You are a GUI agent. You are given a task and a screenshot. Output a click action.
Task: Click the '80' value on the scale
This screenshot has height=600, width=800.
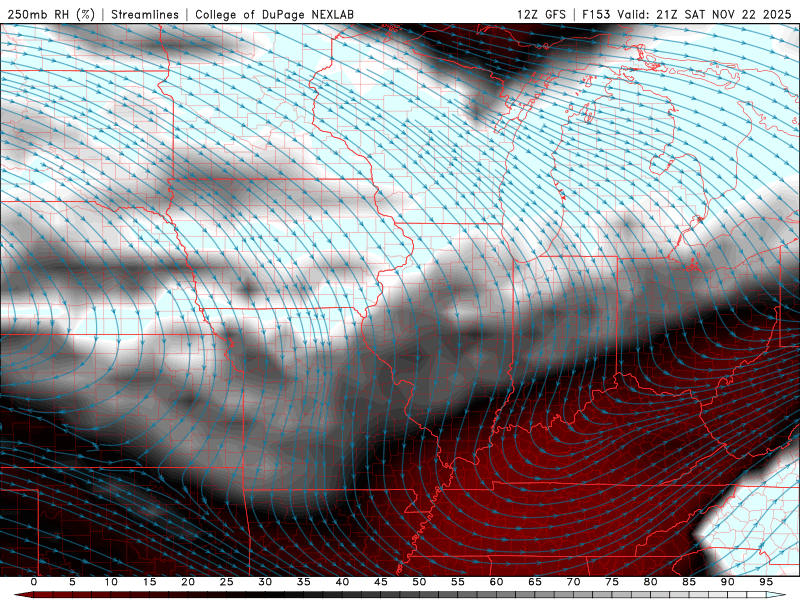click(650, 582)
